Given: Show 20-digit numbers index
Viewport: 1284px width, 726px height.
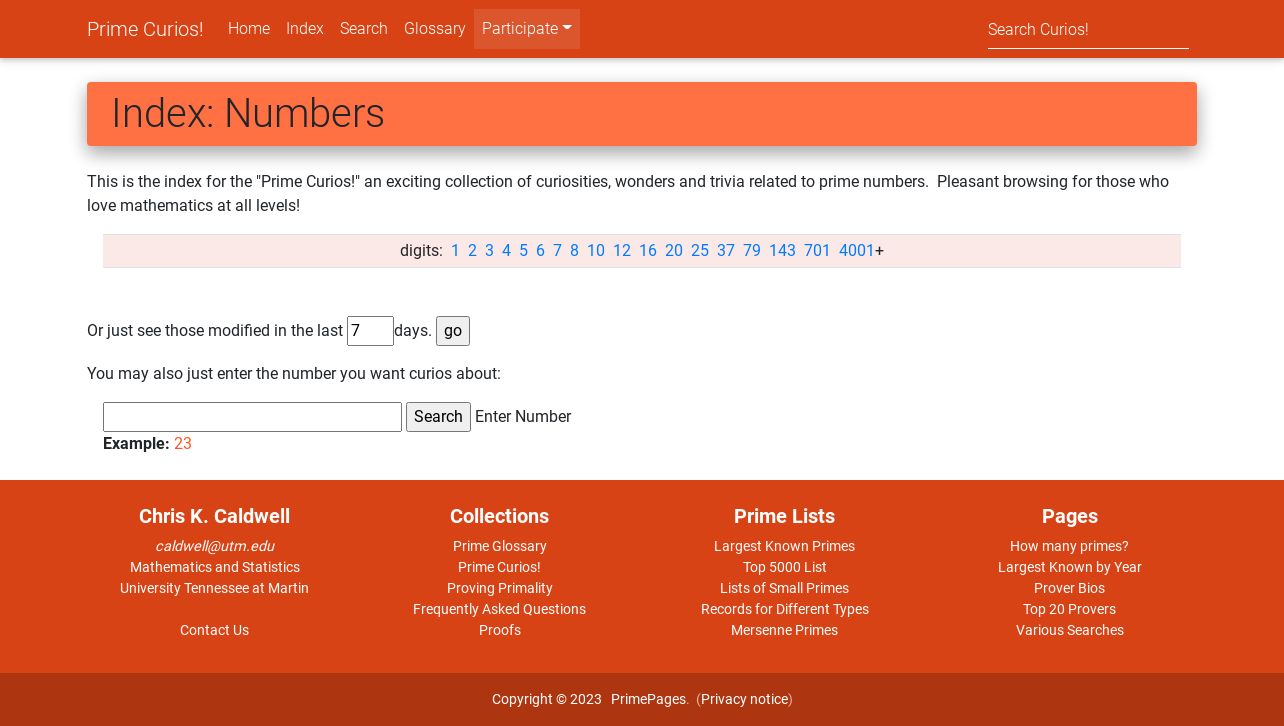Looking at the screenshot, I should click(x=674, y=251).
